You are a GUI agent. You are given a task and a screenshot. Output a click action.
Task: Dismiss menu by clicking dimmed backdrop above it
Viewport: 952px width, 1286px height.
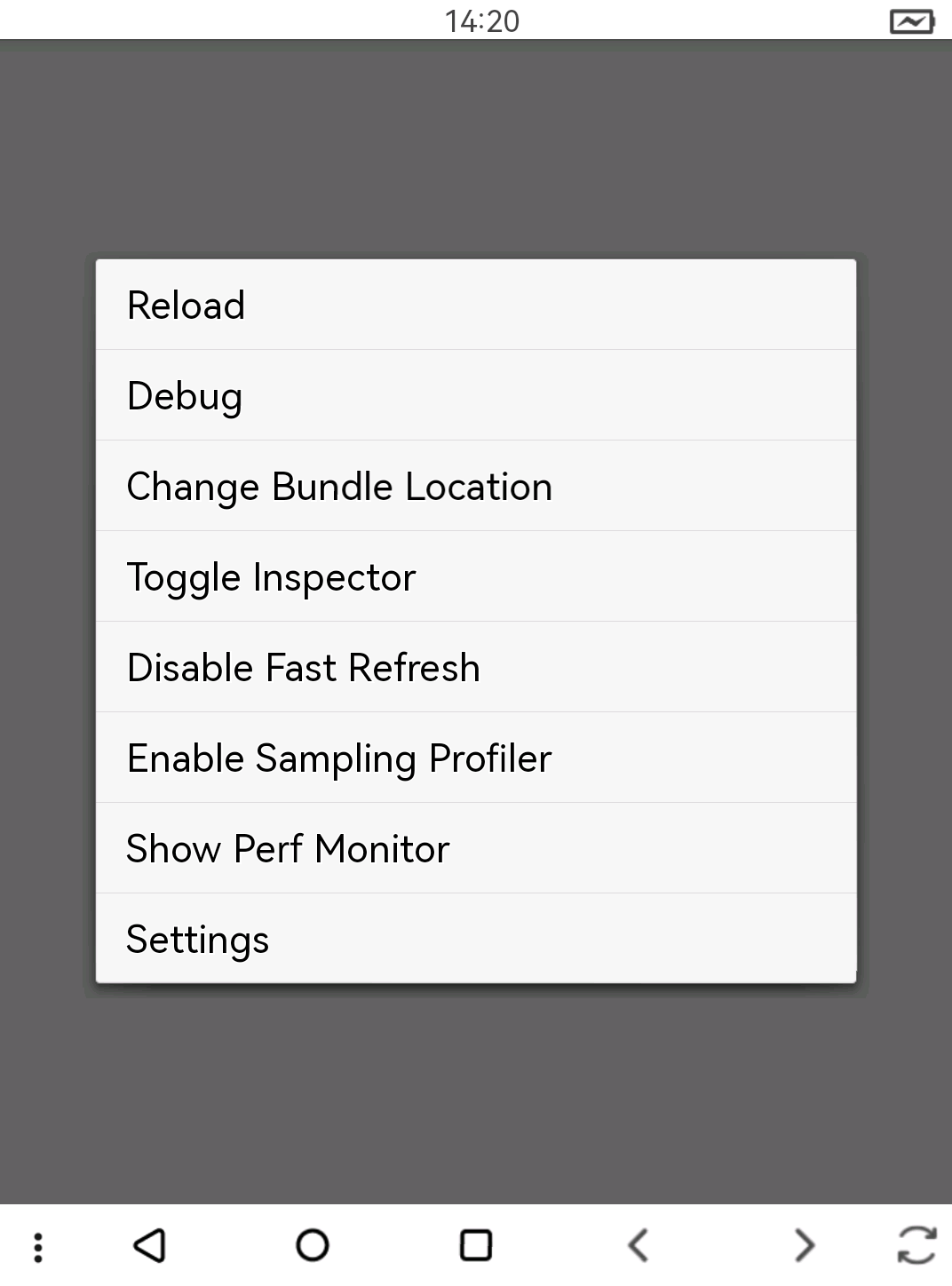pos(476,151)
